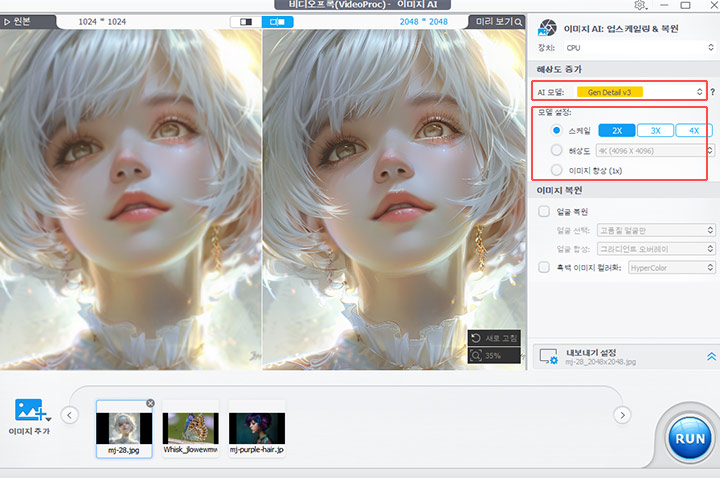Click the 2048 * 2048 output size text
720x478 pixels.
point(423,22)
